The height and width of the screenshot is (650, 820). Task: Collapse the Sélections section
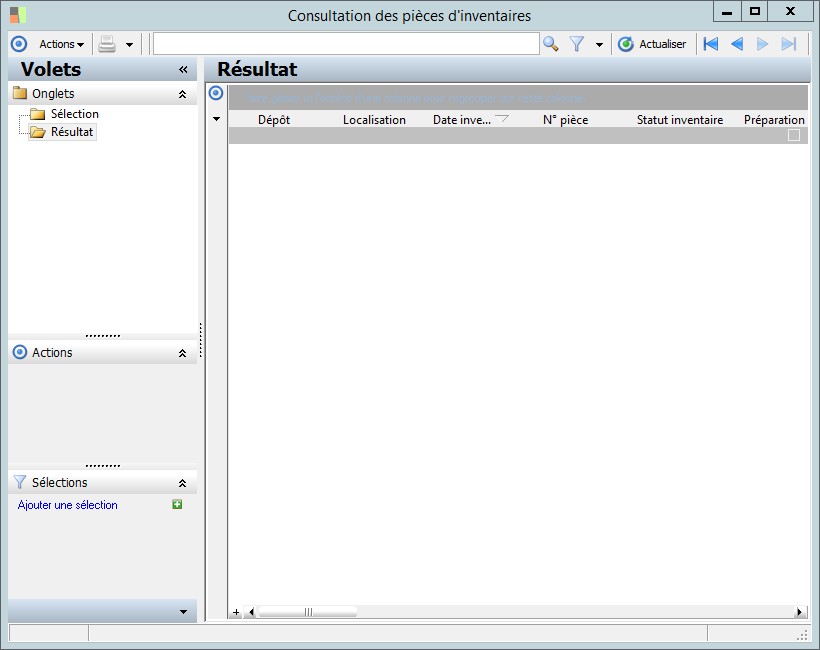(183, 483)
